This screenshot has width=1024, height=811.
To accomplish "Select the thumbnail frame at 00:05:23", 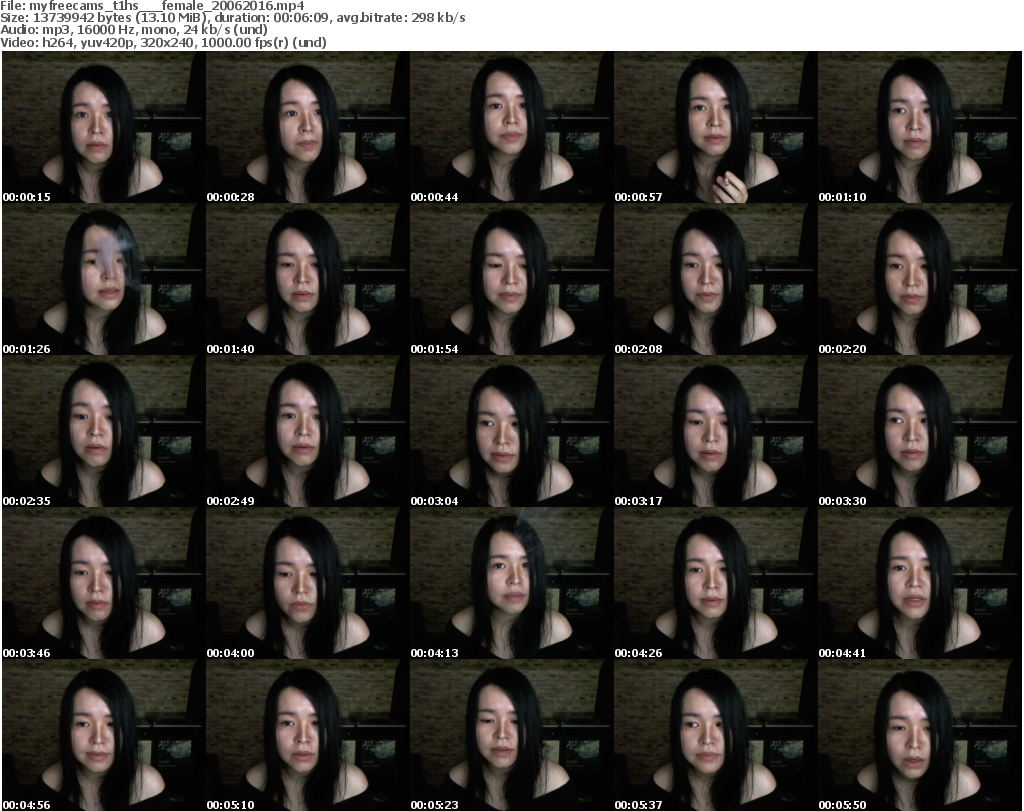I will pos(511,735).
